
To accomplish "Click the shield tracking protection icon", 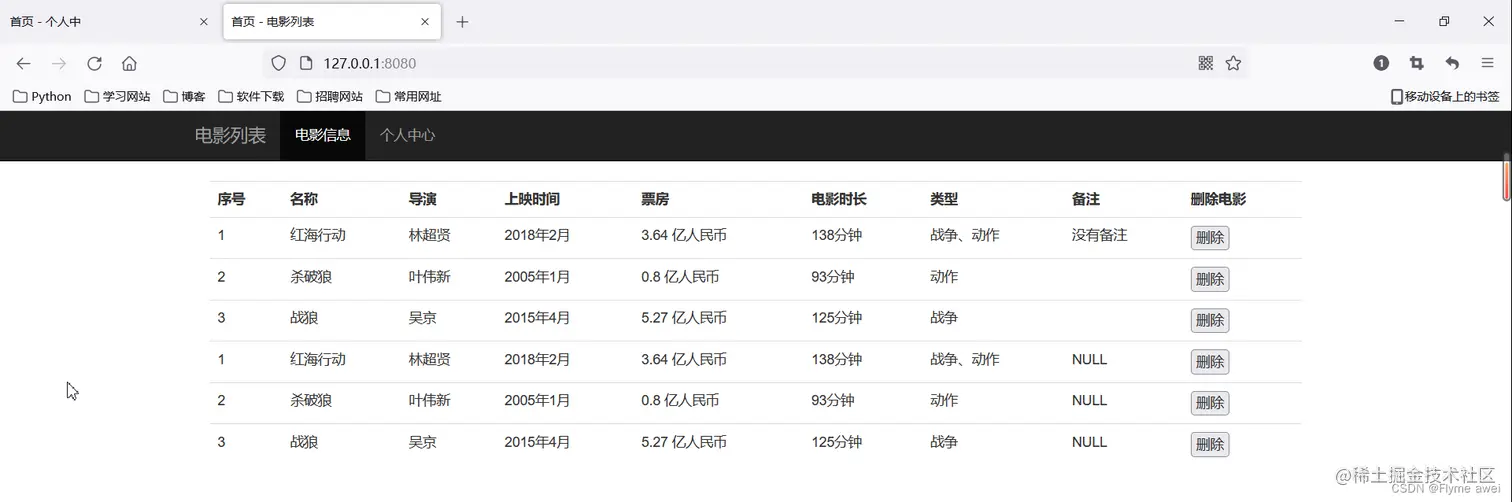I will click(279, 63).
